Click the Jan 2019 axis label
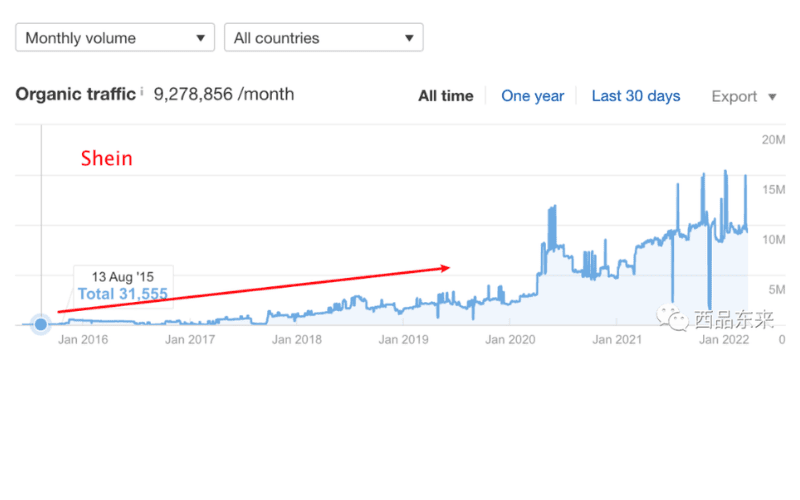800x500 pixels. (x=403, y=340)
